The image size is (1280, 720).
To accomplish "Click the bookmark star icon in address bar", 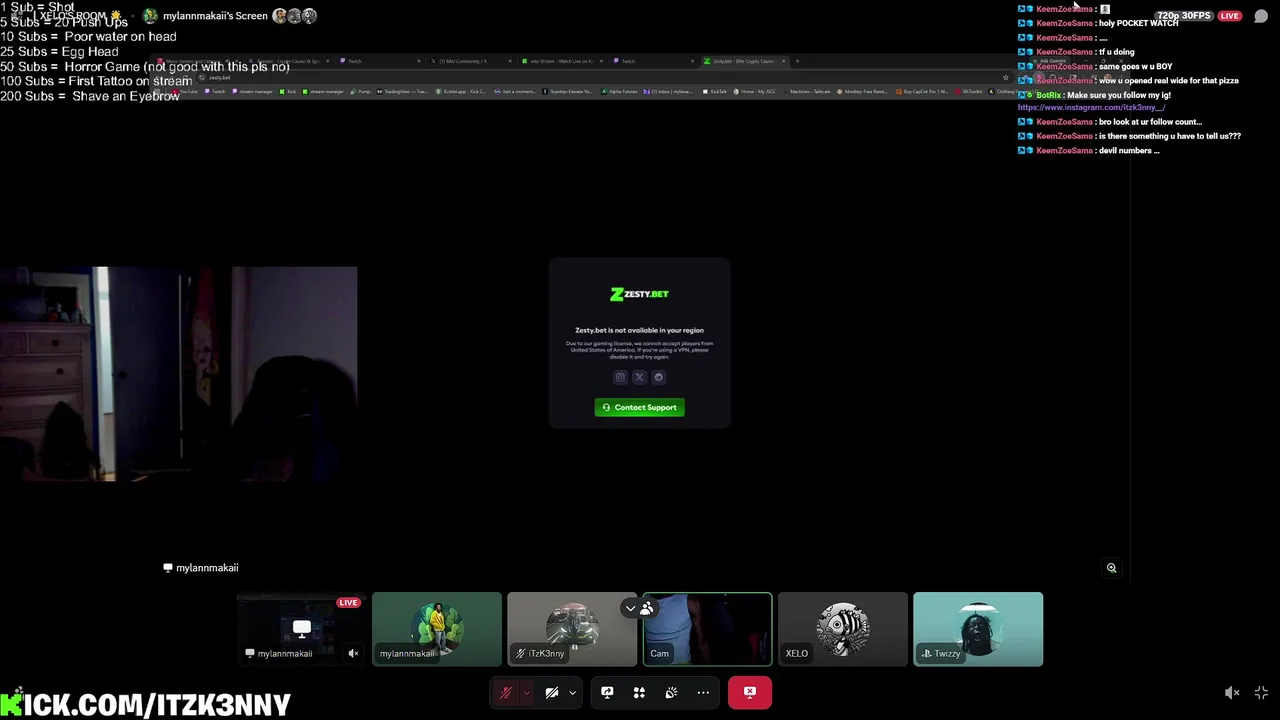I will click(1006, 77).
